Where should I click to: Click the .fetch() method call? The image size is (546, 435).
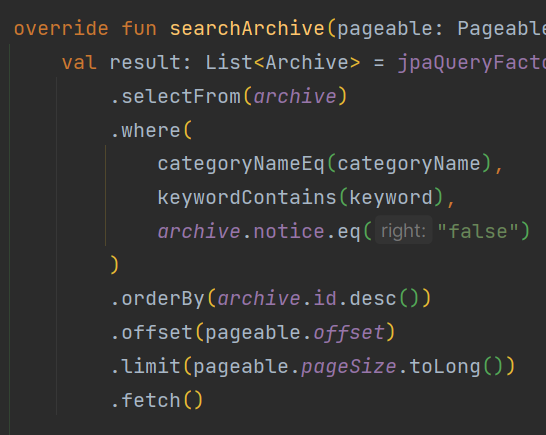(x=157, y=401)
